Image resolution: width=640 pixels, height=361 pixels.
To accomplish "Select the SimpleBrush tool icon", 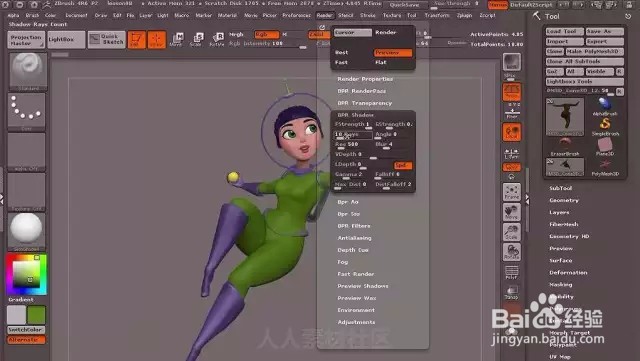I will pos(604,127).
